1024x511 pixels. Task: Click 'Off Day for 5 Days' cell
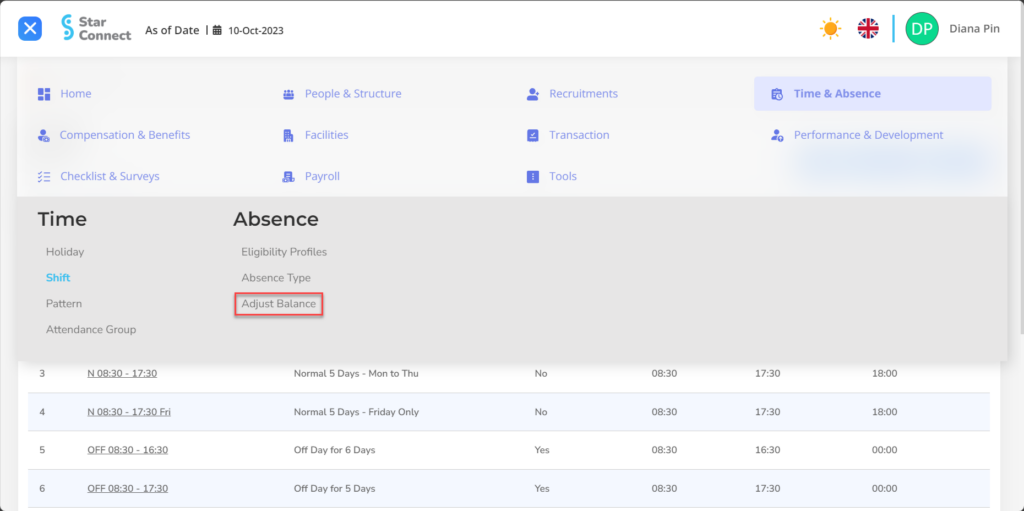(x=334, y=489)
